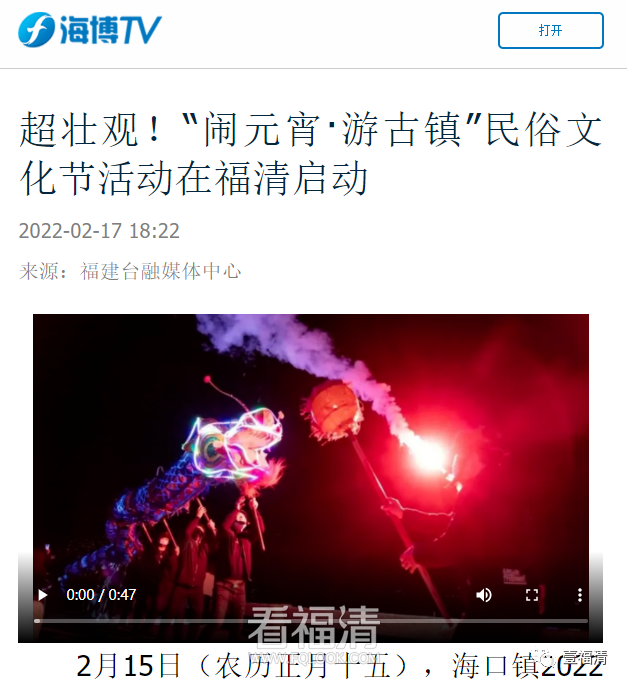Tap the 打开 button
The width and height of the screenshot is (627, 685).
(551, 31)
